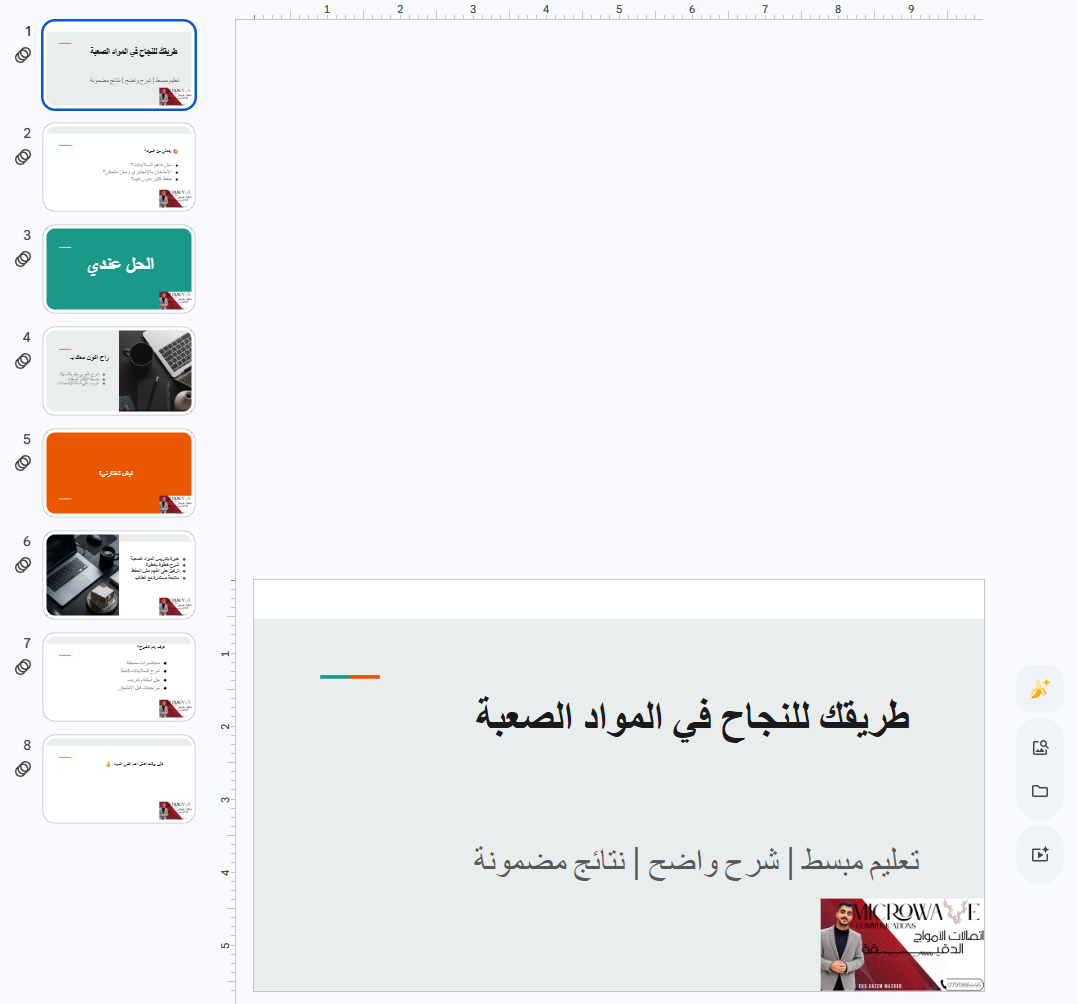1077x1004 pixels.
Task: Click the linked-slide icon beside slide 4
Action: click(23, 361)
